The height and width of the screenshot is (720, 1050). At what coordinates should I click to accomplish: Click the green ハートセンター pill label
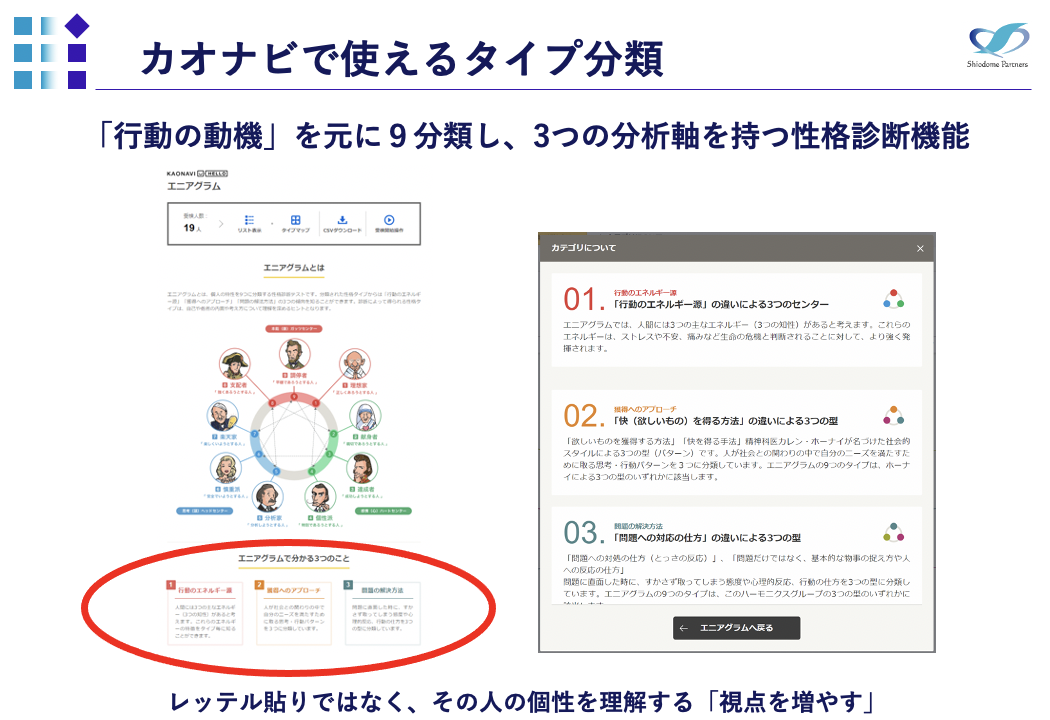[382, 511]
